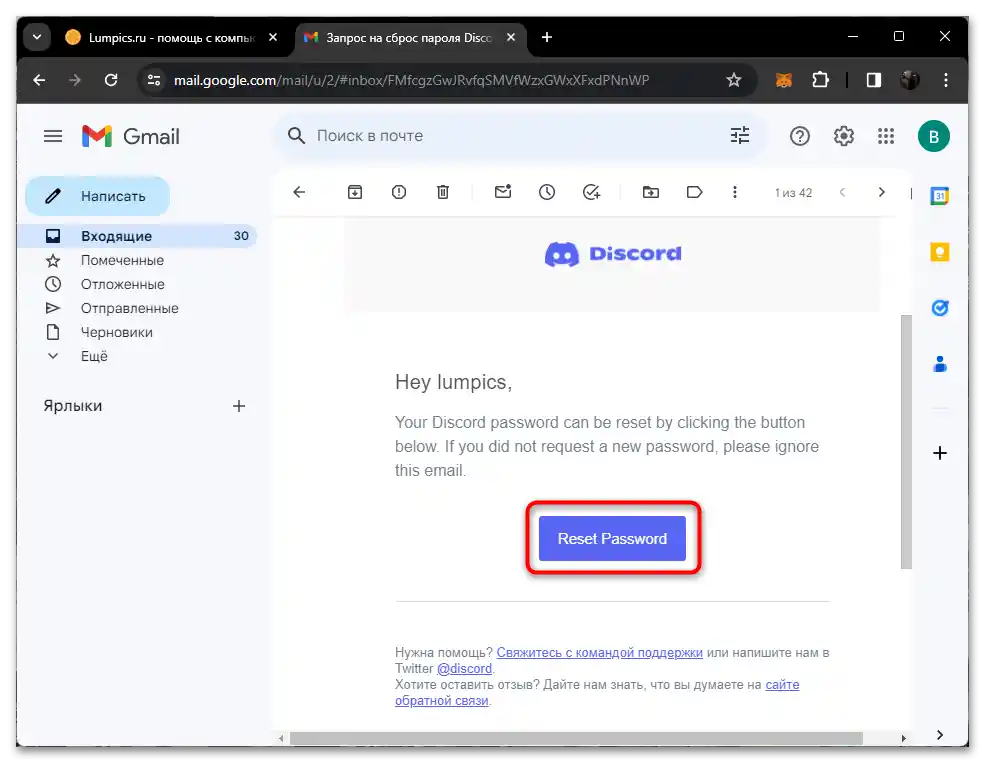
Task: Click the Reset Password button
Action: [612, 538]
